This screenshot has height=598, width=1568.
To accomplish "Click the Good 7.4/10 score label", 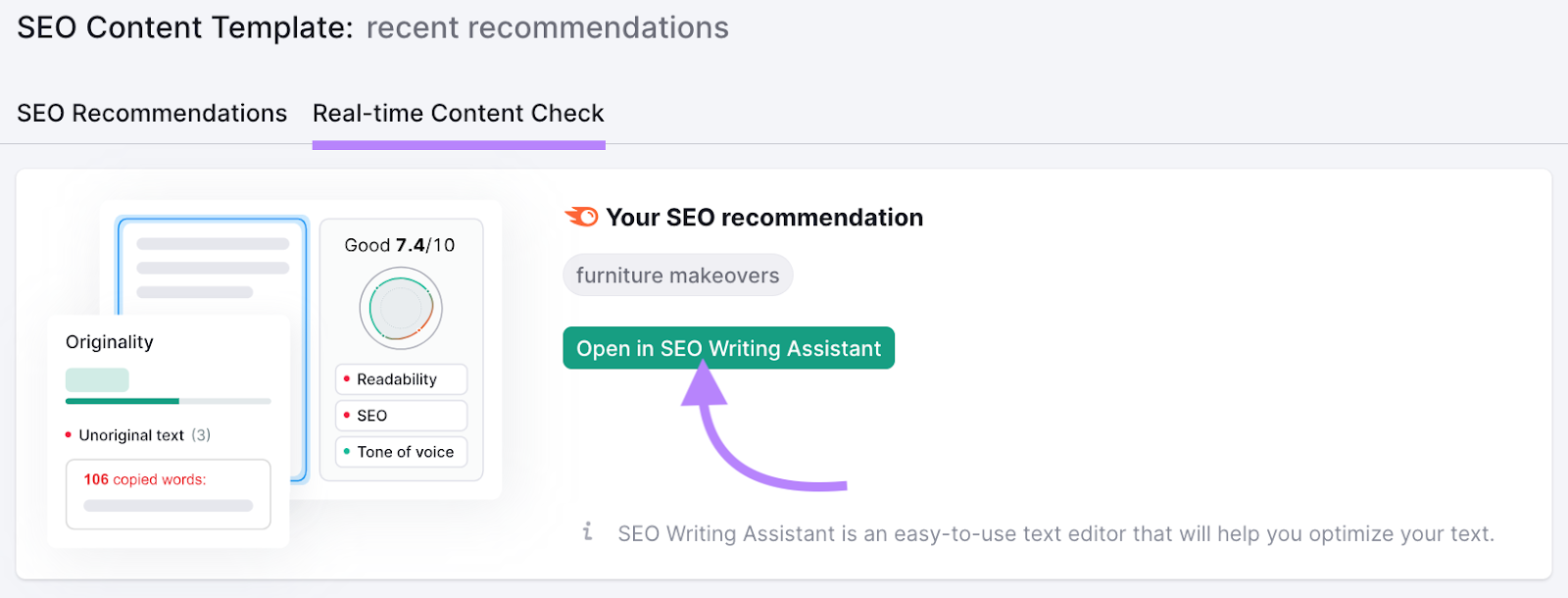I will (399, 244).
